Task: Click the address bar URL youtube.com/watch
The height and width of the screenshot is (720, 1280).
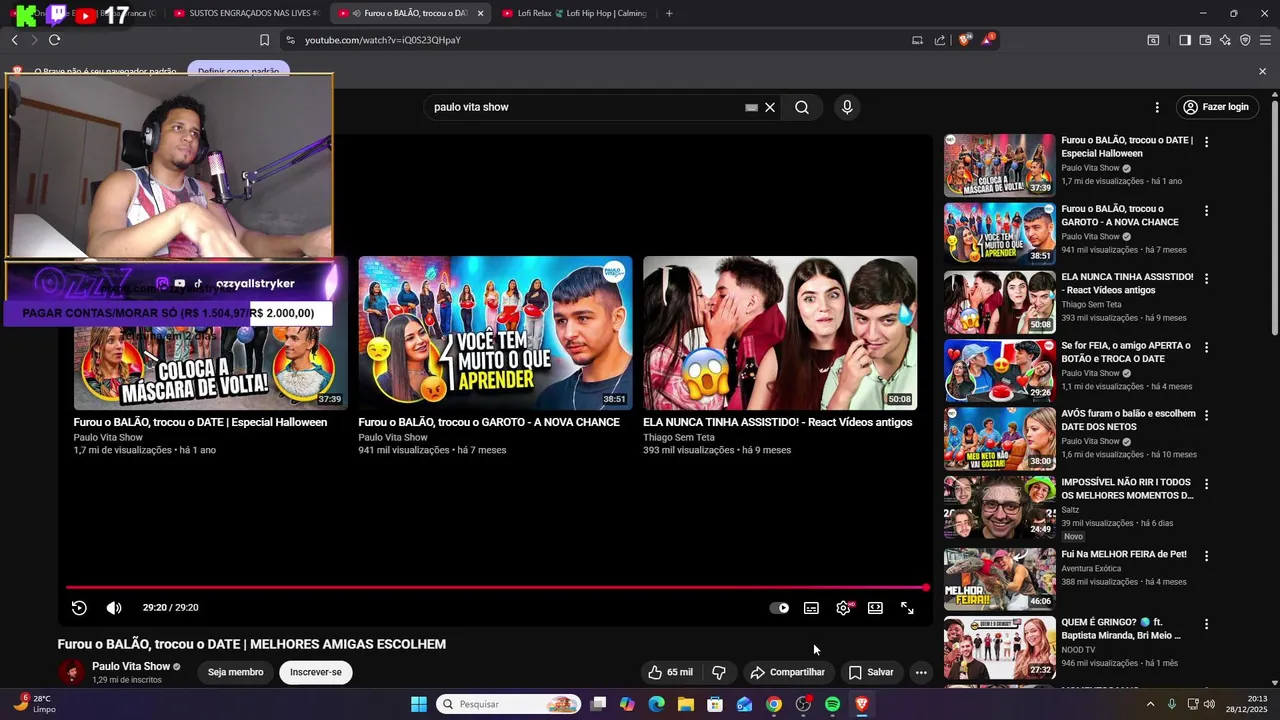Action: click(x=383, y=40)
